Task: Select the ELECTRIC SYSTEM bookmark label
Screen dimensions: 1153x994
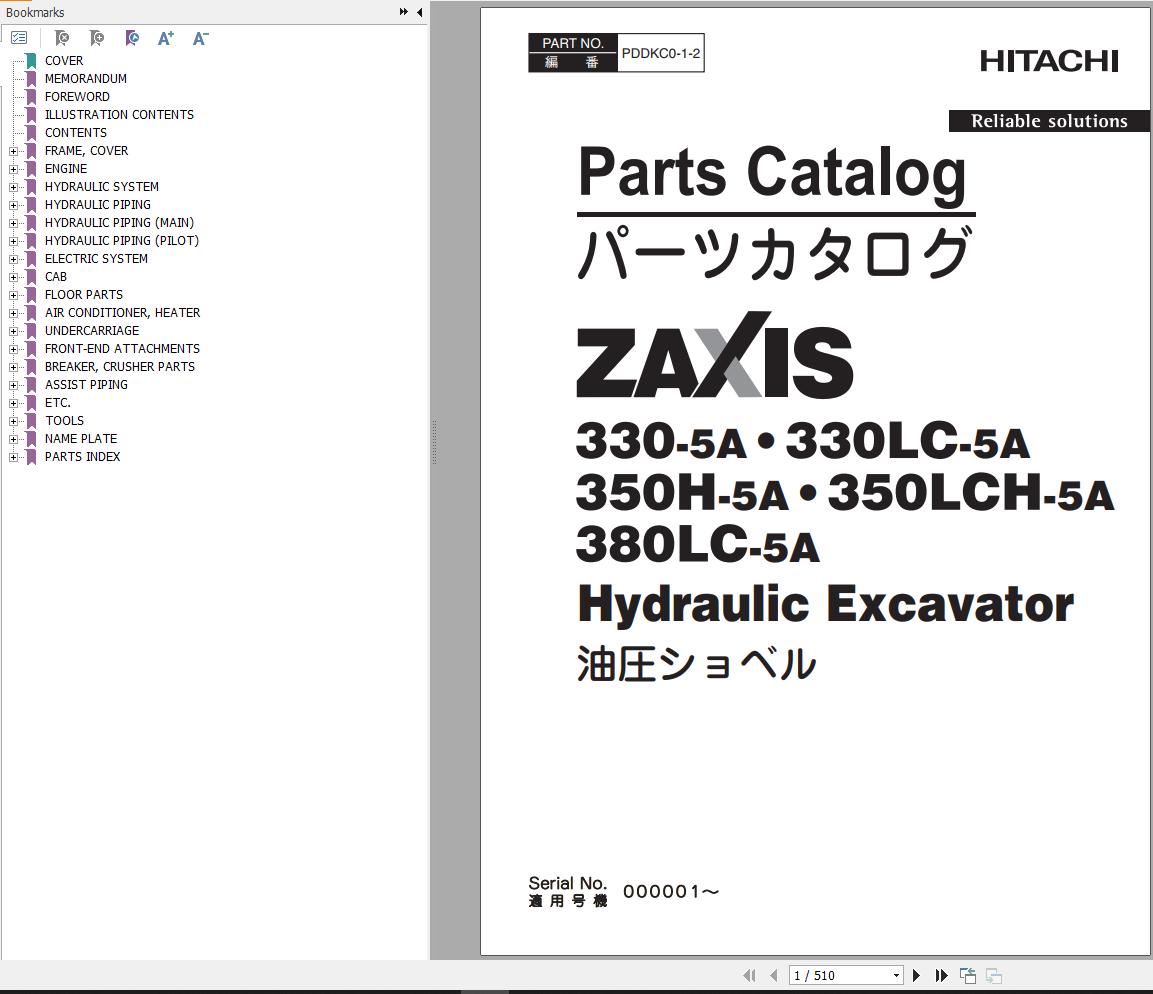Action: coord(96,259)
